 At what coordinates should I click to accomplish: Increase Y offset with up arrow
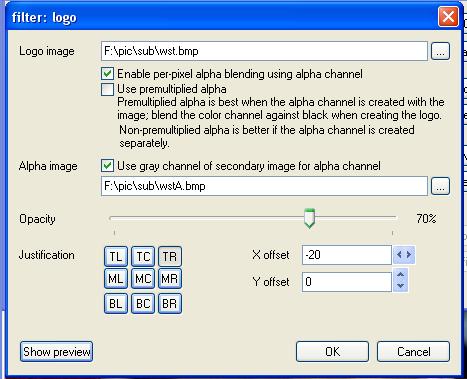coord(401,275)
